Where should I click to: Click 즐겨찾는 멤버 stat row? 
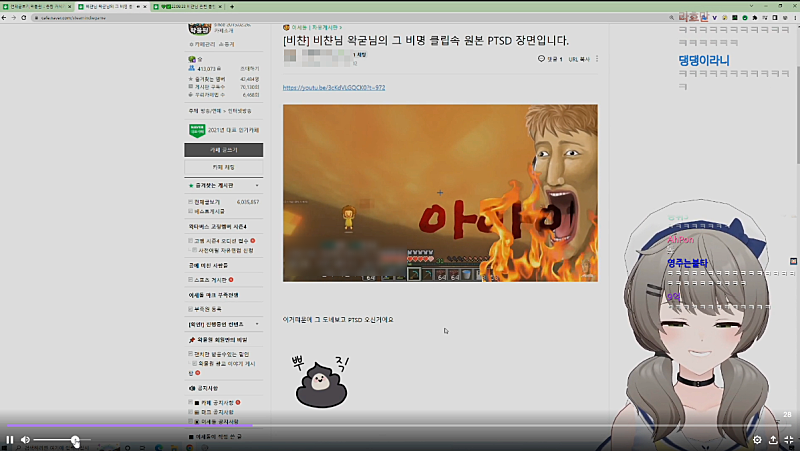point(223,79)
